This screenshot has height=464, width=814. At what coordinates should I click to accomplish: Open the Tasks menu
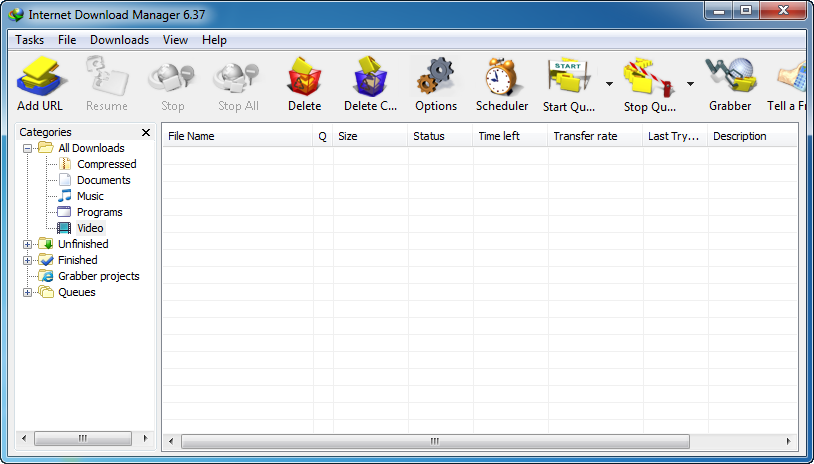30,40
